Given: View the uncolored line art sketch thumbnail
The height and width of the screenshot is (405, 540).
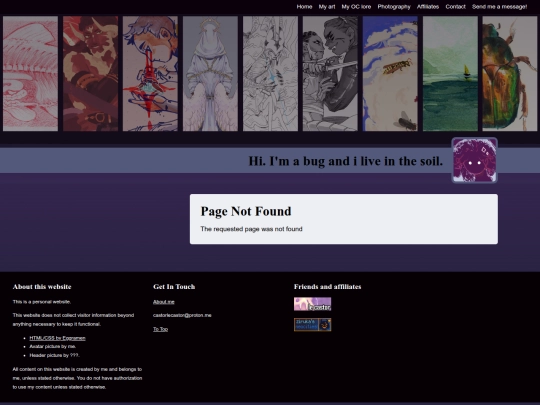Looking at the screenshot, I should point(270,73).
